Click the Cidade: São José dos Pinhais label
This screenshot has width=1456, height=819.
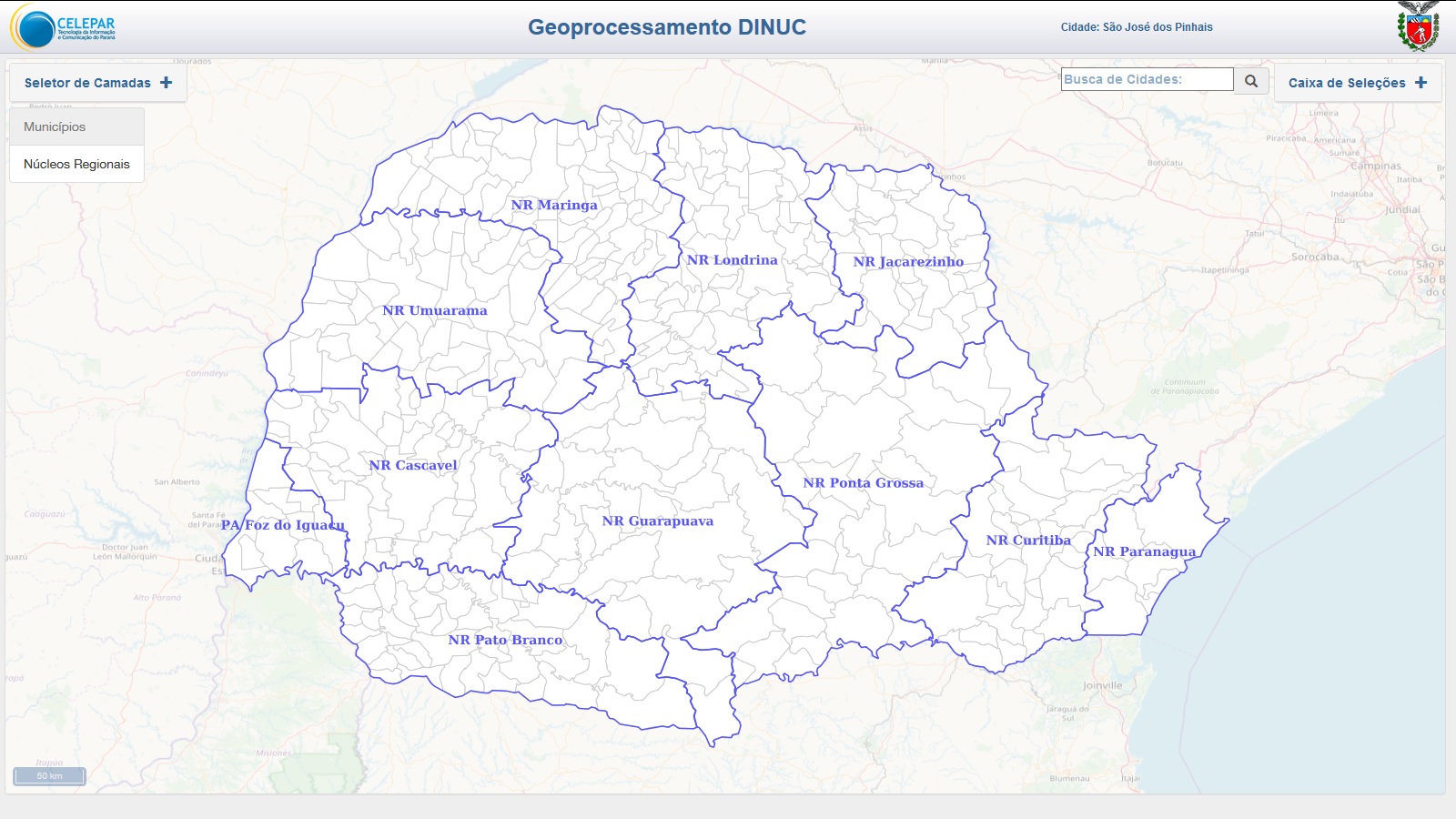click(x=1137, y=27)
